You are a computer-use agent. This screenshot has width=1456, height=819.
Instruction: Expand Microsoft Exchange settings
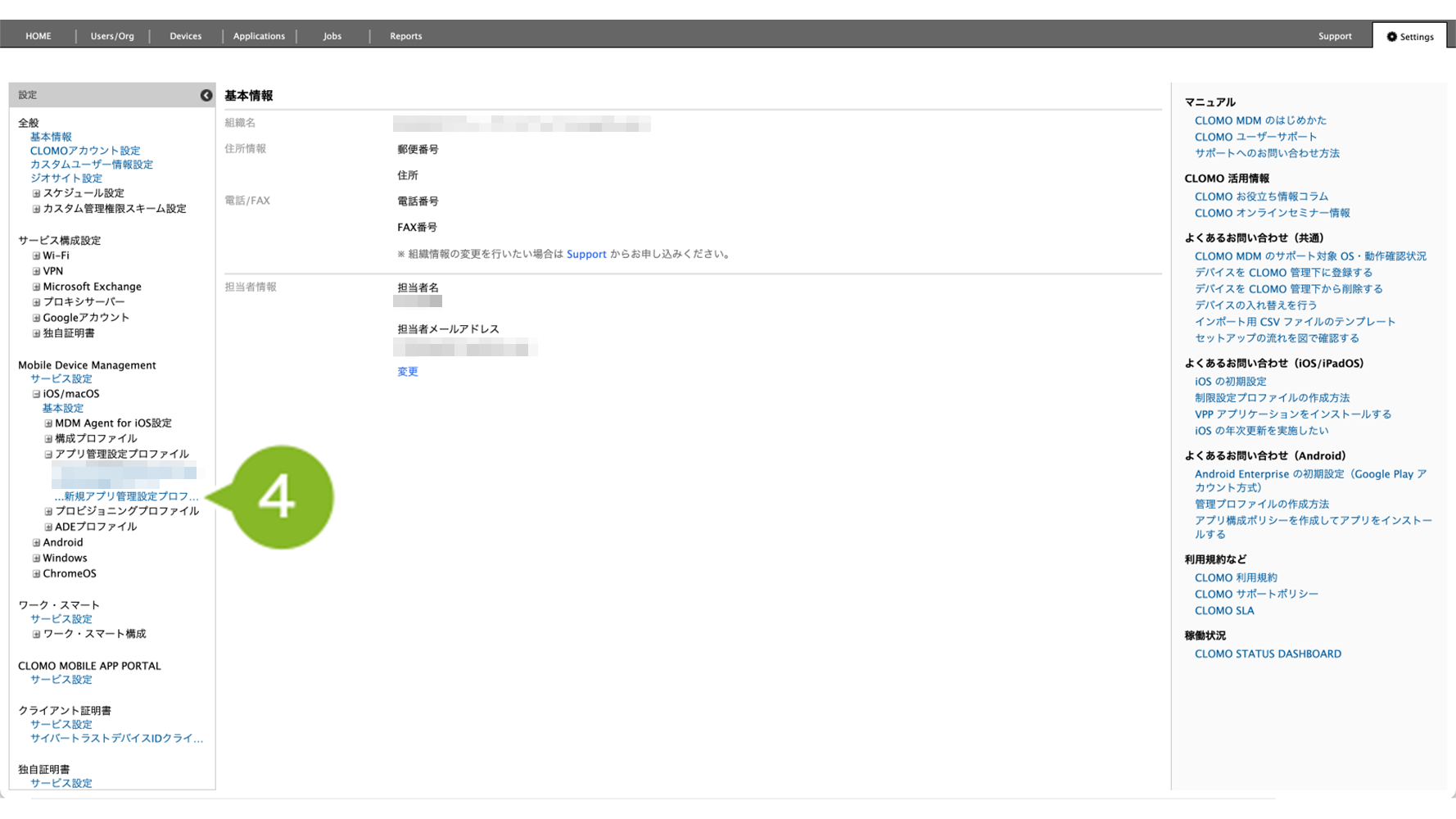click(36, 287)
